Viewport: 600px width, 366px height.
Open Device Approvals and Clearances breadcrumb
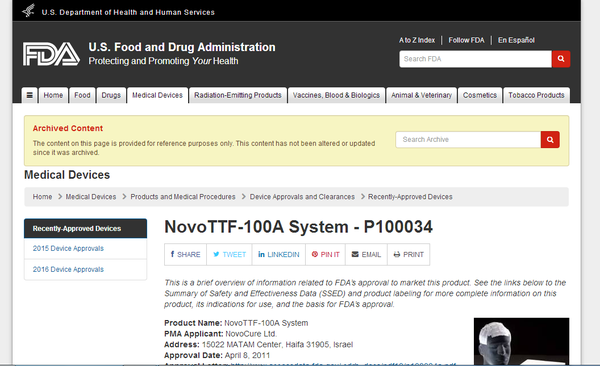[x=302, y=197]
